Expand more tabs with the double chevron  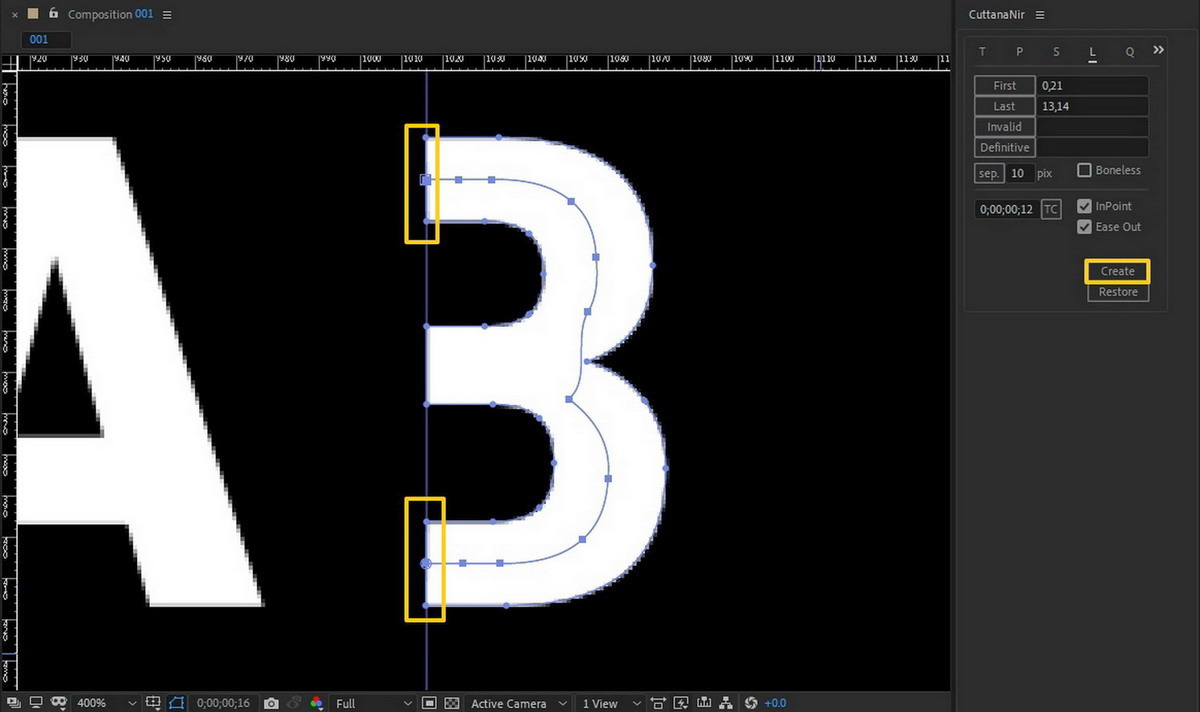tap(1158, 50)
